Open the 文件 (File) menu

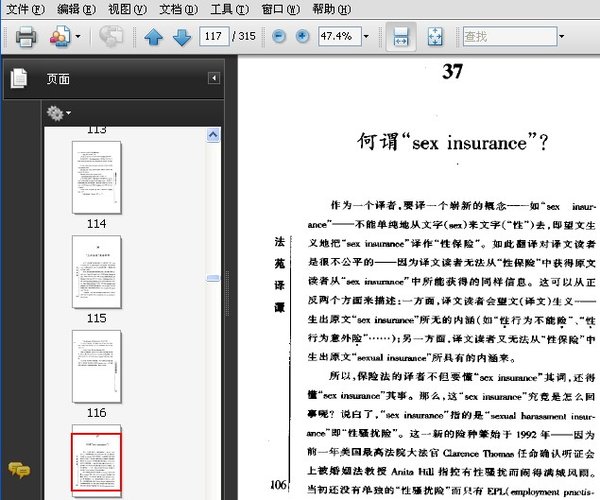coord(25,9)
